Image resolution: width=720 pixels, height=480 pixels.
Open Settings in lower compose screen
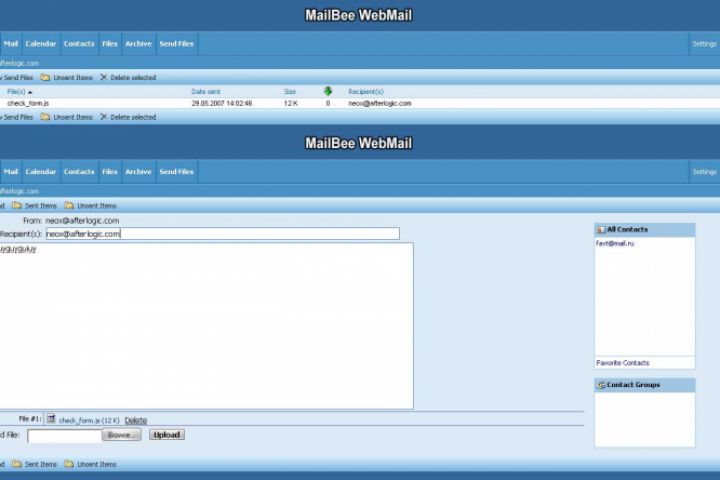tap(704, 171)
